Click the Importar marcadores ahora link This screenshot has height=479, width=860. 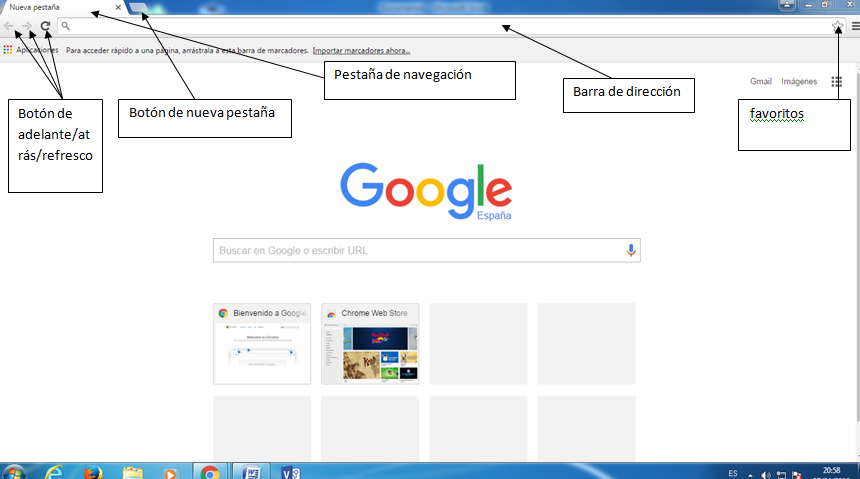point(361,50)
